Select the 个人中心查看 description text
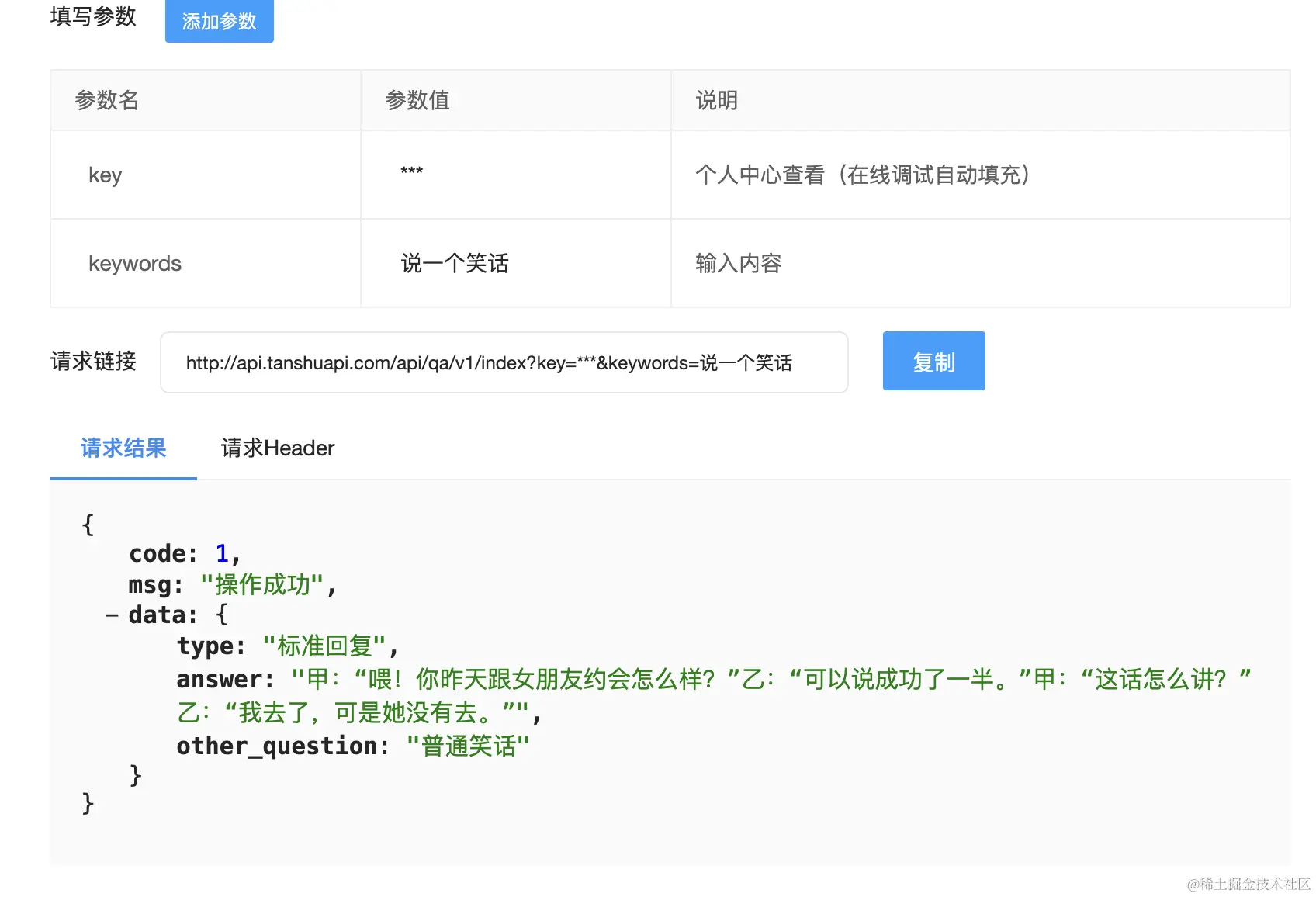1316x897 pixels. pos(862,175)
